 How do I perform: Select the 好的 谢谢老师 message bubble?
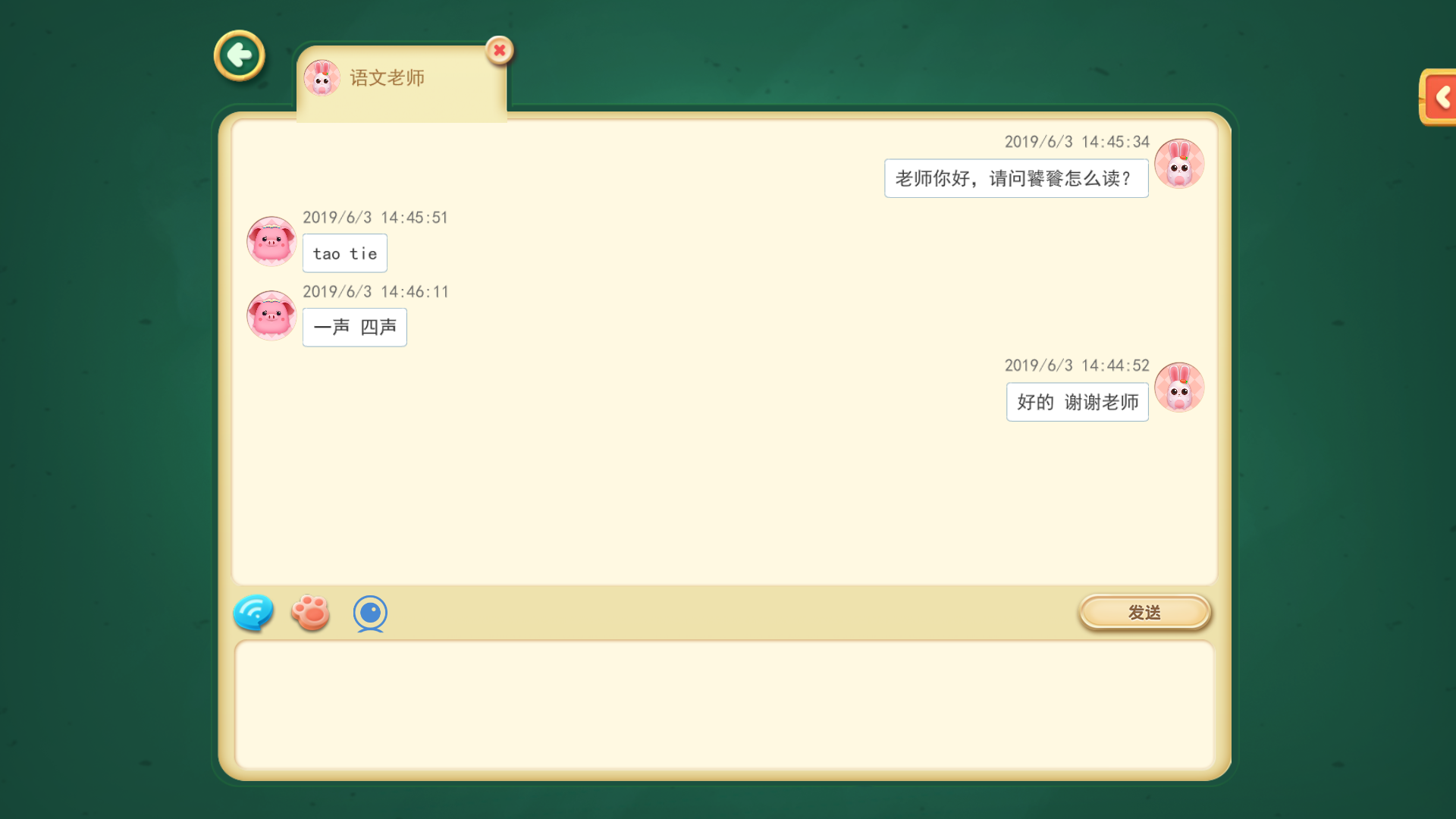tap(1078, 402)
